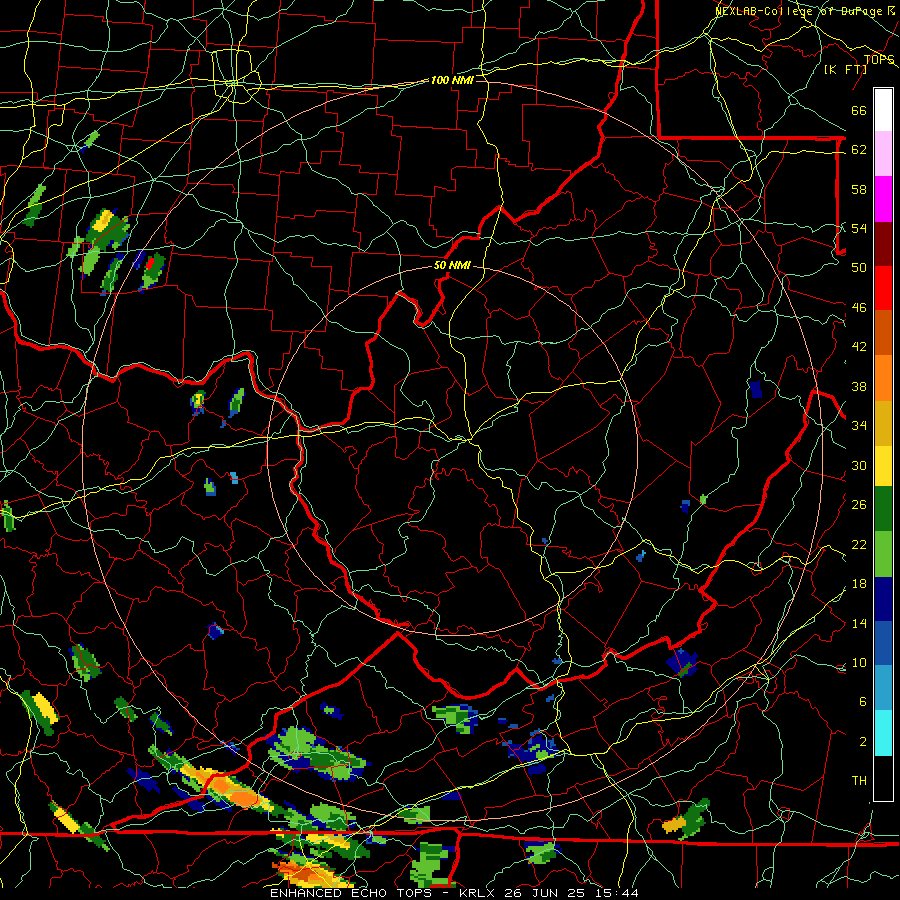Click the legend value 6
Screen dimensions: 900x900
click(x=863, y=701)
